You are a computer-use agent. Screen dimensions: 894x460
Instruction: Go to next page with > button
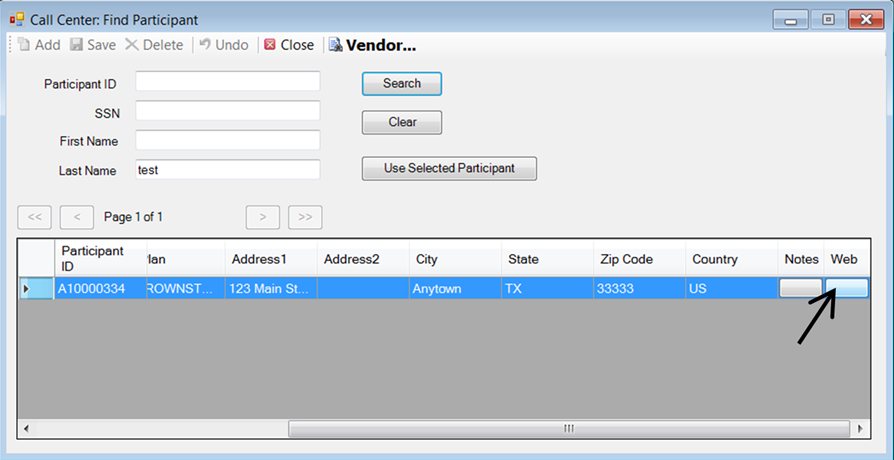[x=263, y=217]
